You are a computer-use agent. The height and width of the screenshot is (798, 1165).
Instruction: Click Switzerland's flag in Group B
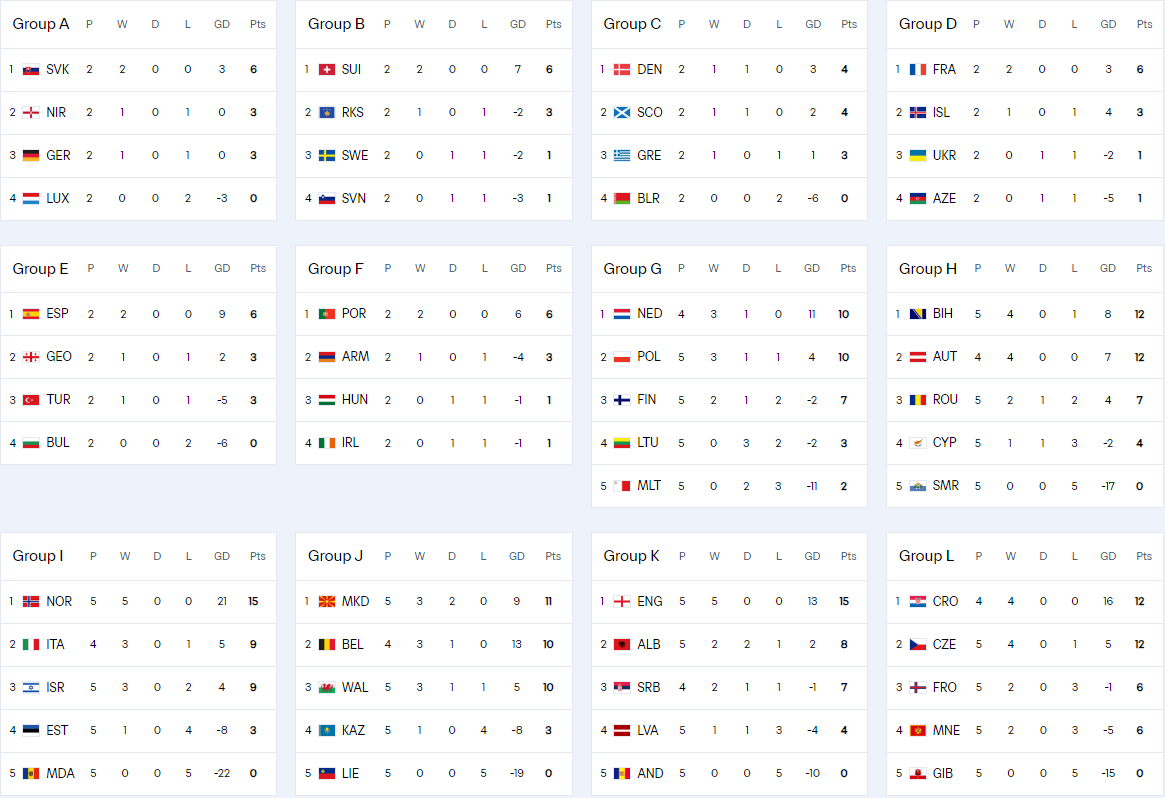click(x=326, y=70)
